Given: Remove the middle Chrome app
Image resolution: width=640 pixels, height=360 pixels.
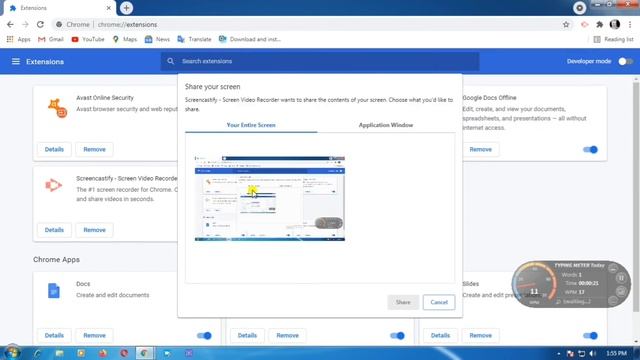Looking at the screenshot, I should (x=287, y=336).
